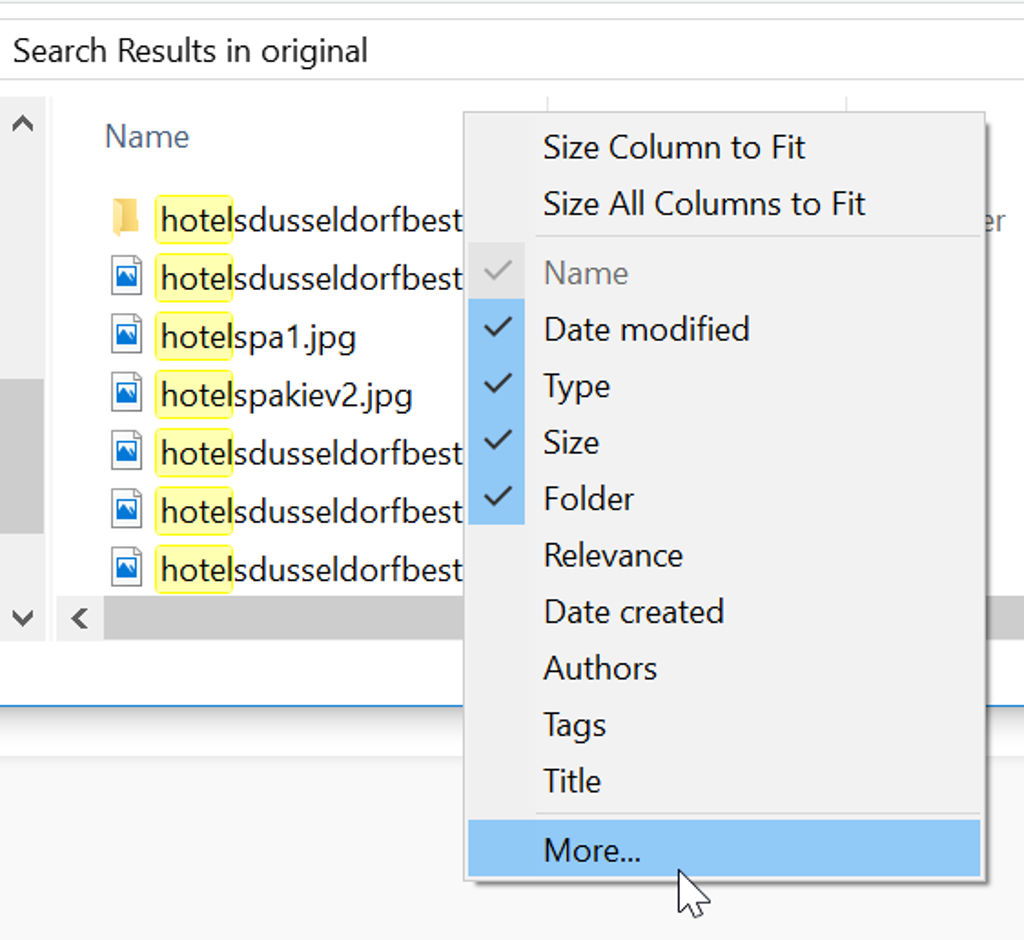Click the folder icon for hotelsdusseldorfbest
1024x940 pixels.
pyautogui.click(x=126, y=218)
